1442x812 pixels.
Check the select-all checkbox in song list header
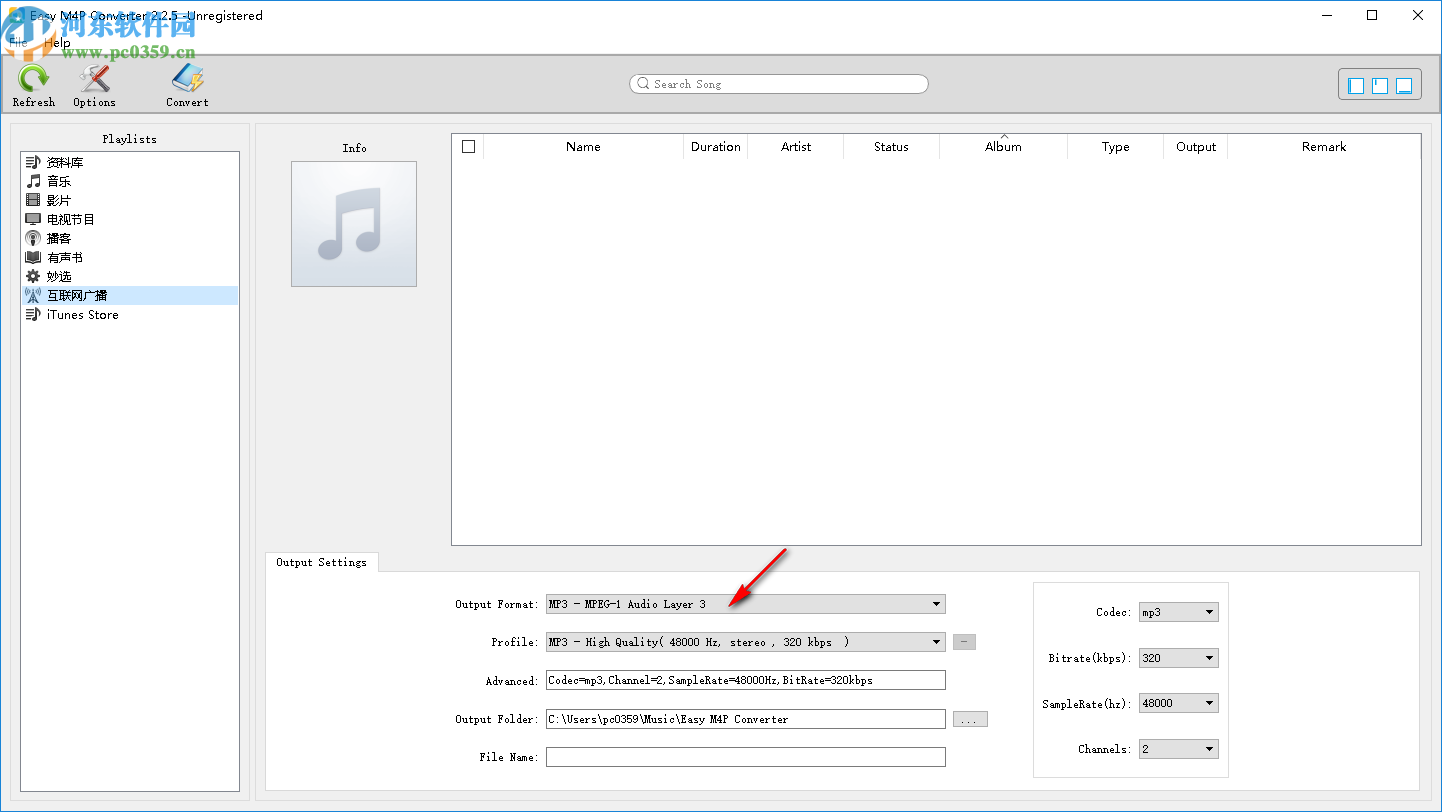tap(468, 146)
